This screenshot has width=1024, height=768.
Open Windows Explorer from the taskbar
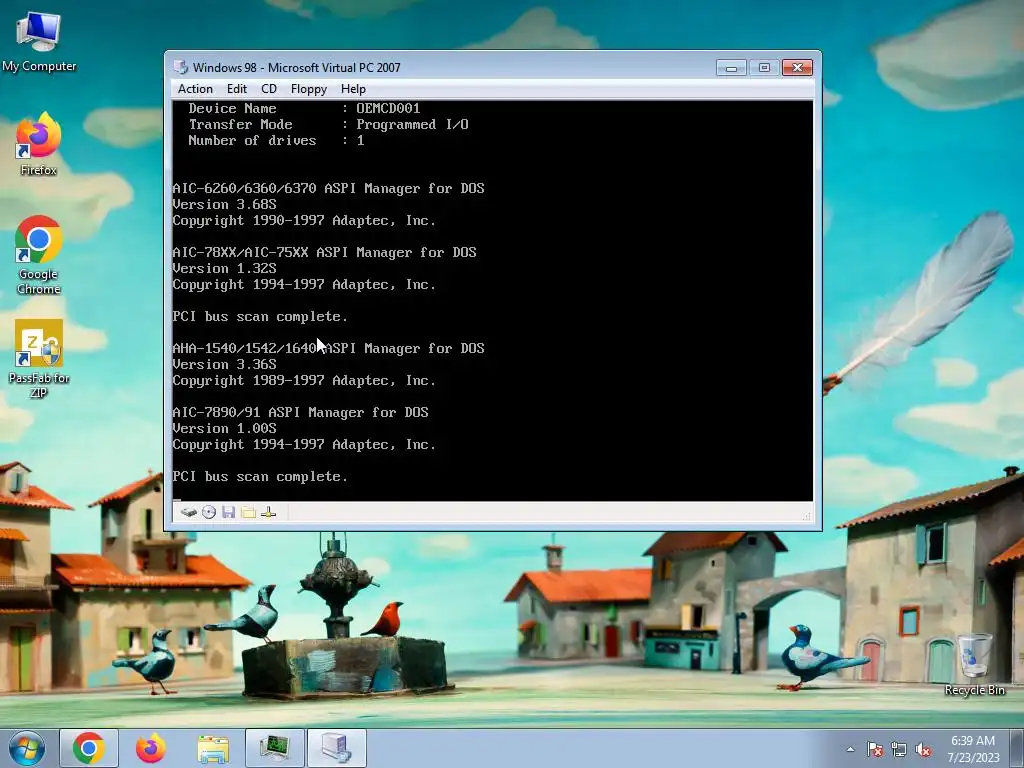(x=213, y=748)
